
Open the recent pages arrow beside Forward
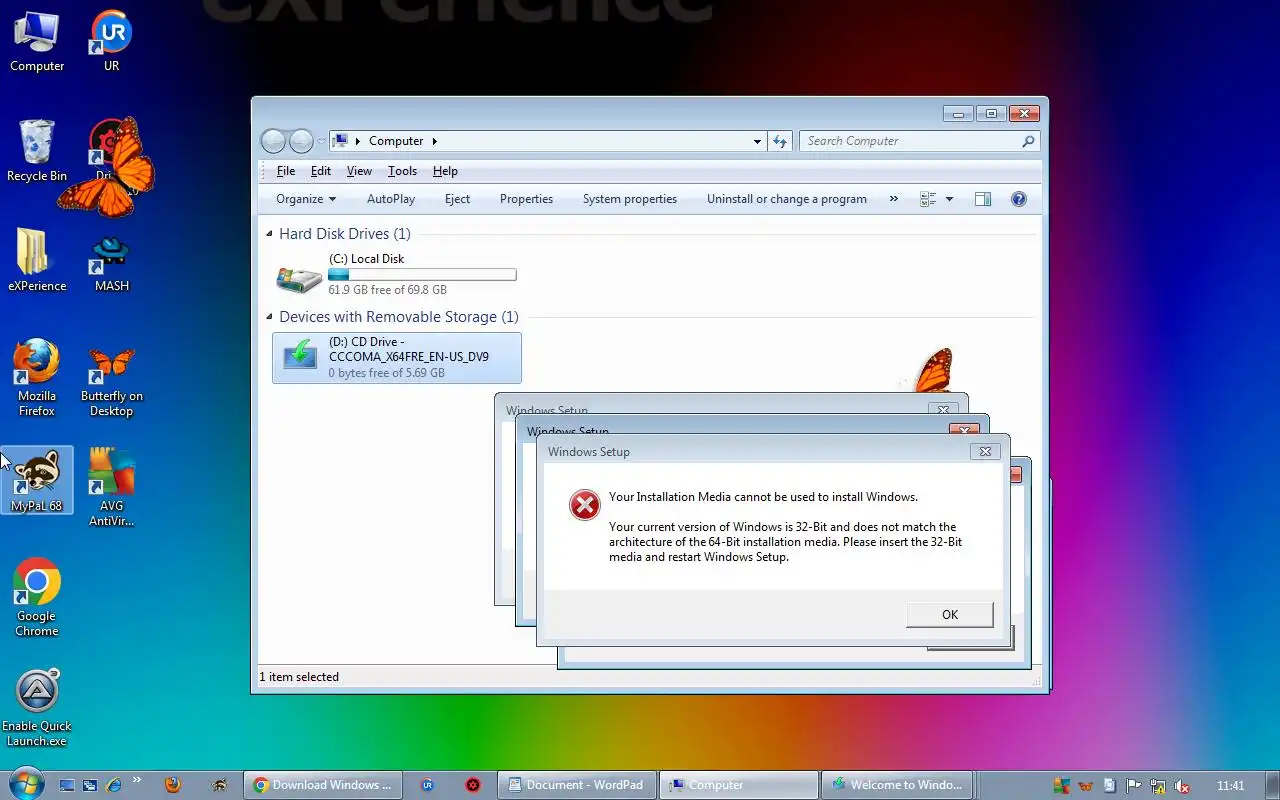322,141
